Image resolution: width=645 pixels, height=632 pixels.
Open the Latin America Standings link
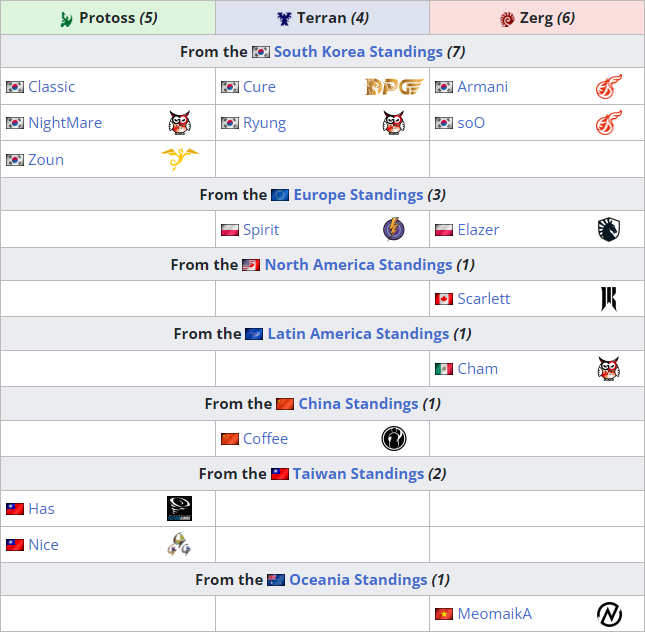click(x=358, y=334)
